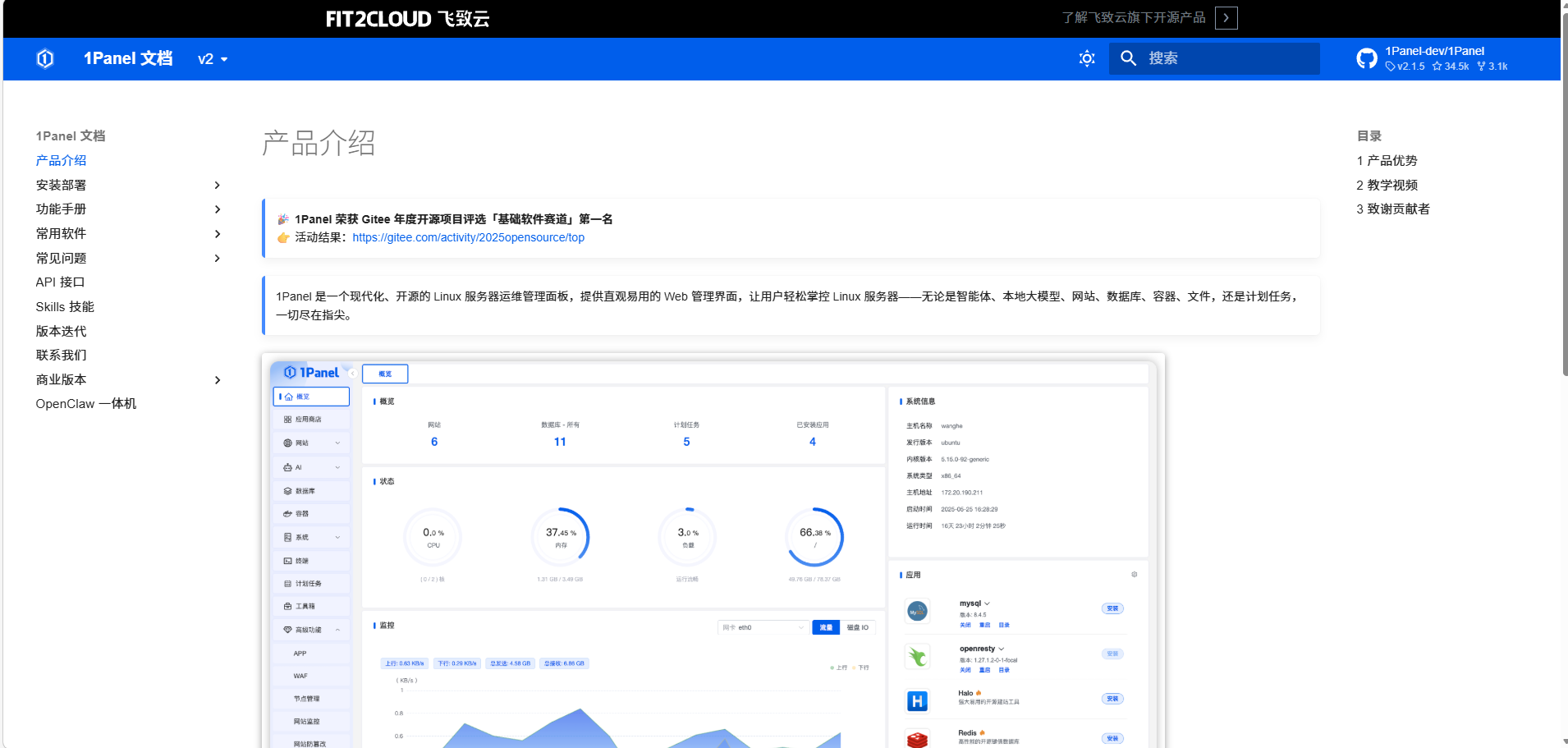Open the gitee.com 2025opensource activity link
1568x748 pixels.
468,238
